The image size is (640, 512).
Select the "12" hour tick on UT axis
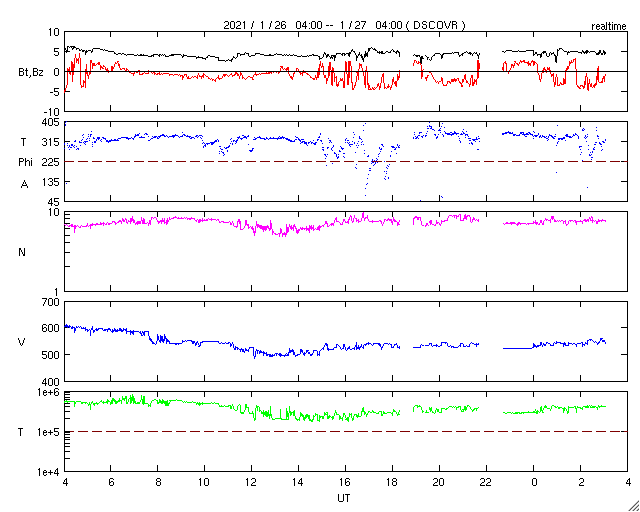251,482
